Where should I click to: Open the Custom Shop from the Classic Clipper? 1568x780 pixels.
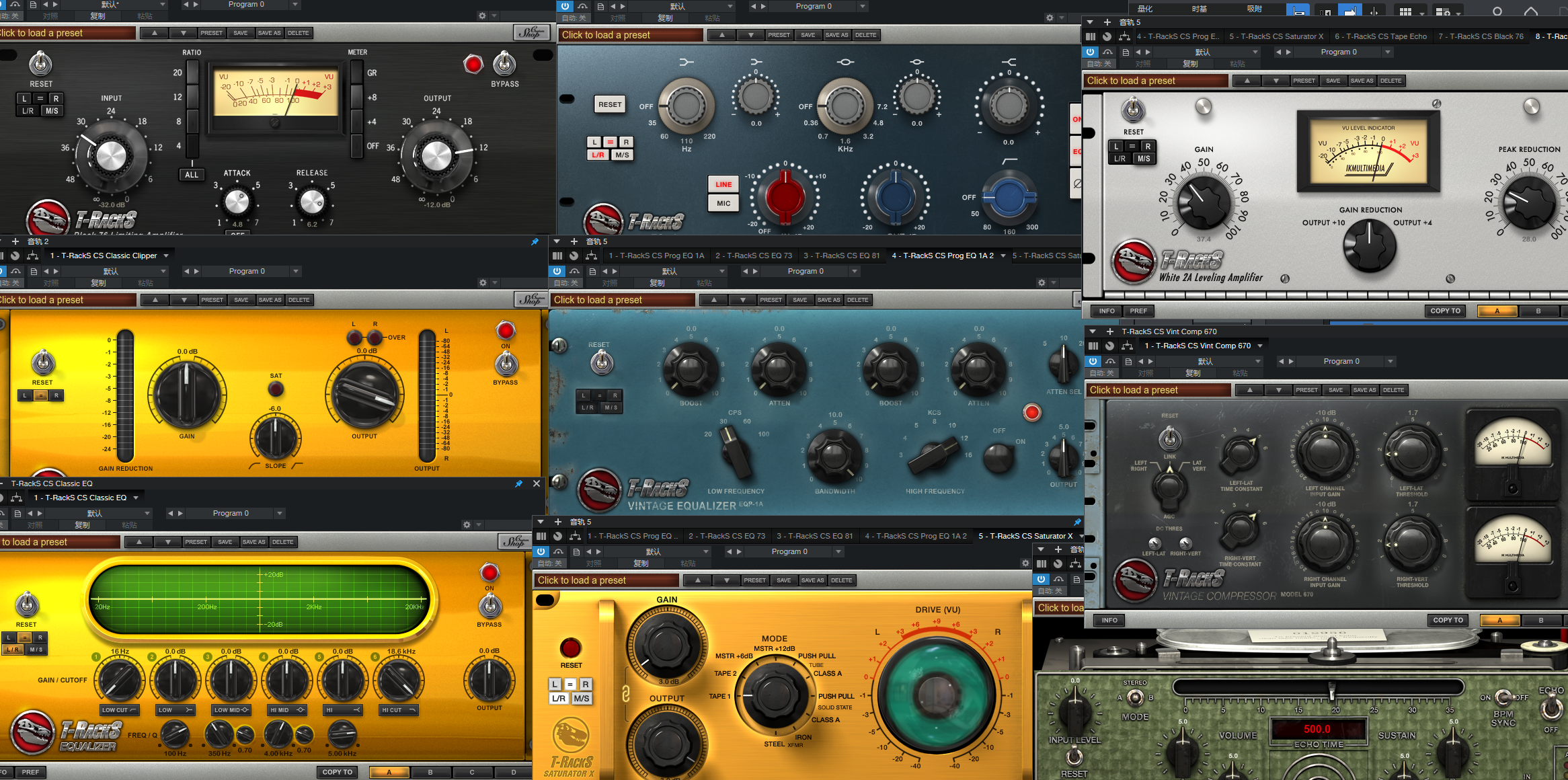(531, 299)
